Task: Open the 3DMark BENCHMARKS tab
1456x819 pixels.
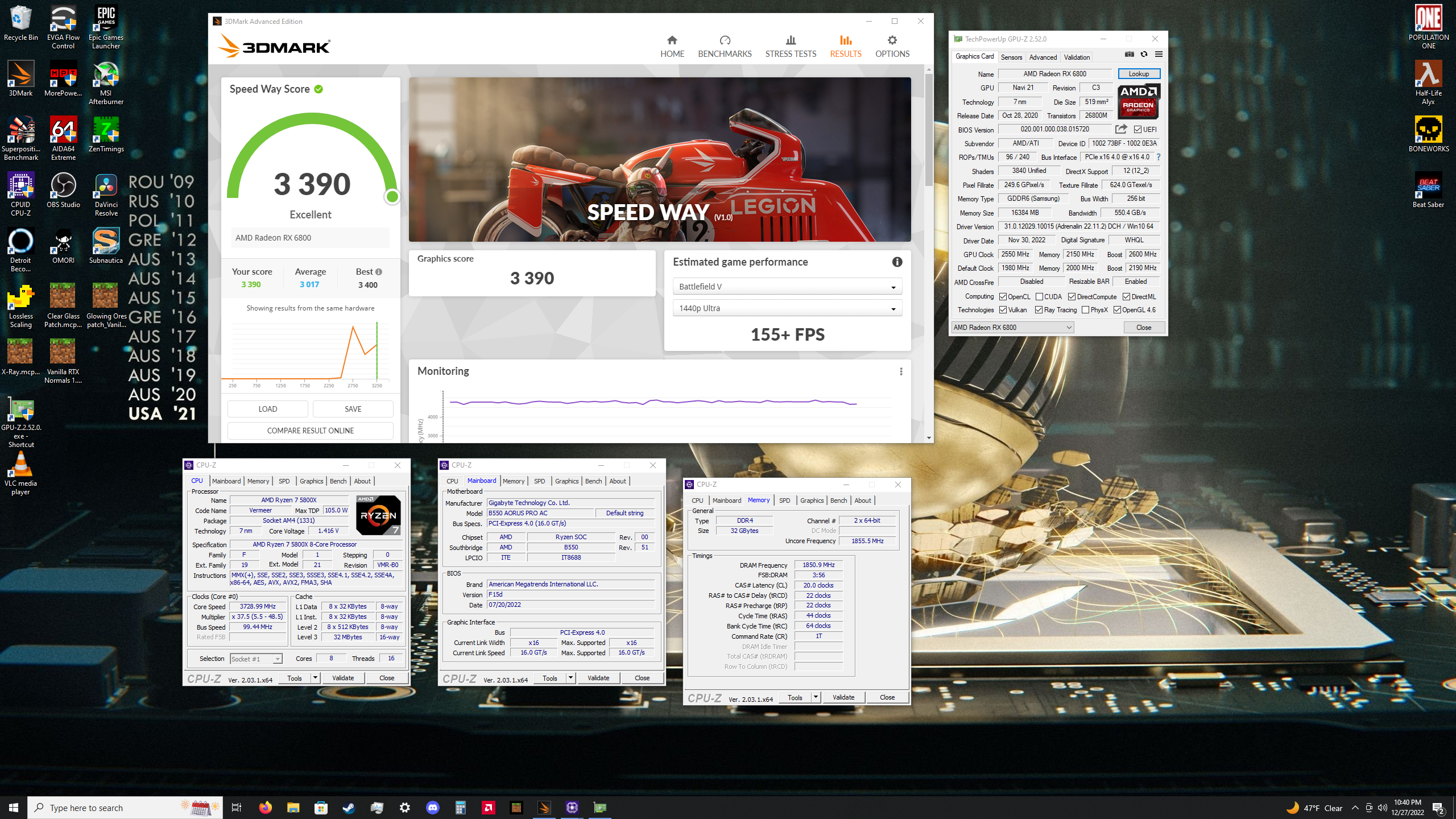Action: click(725, 47)
